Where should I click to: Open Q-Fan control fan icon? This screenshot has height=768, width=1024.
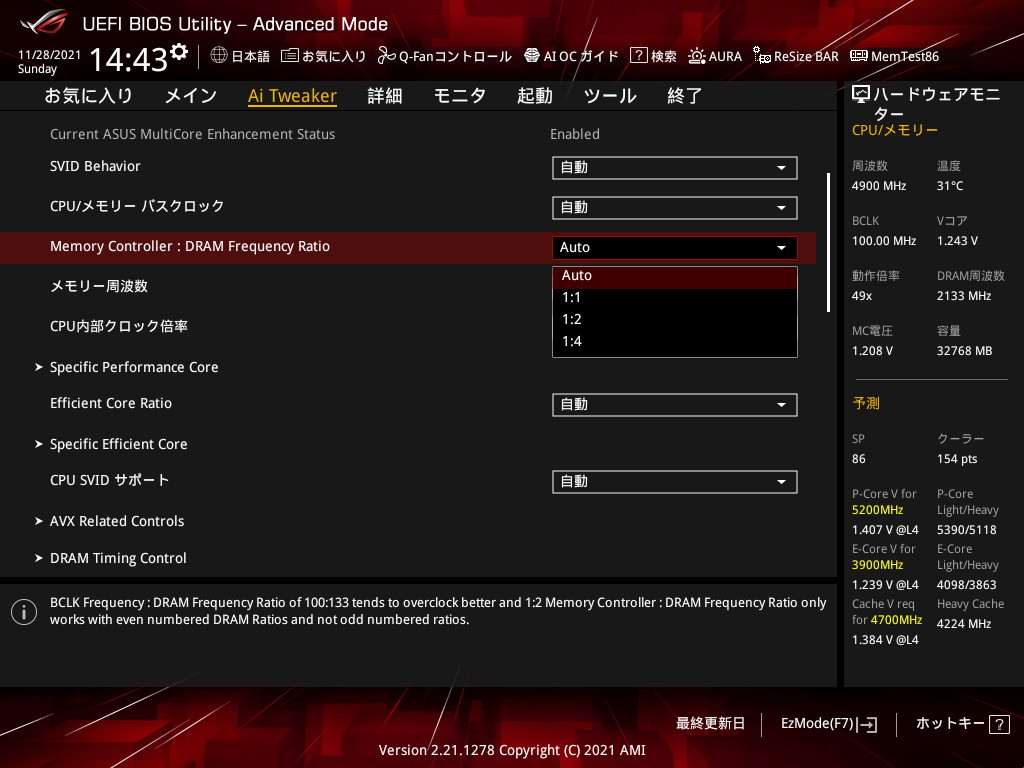pos(386,56)
